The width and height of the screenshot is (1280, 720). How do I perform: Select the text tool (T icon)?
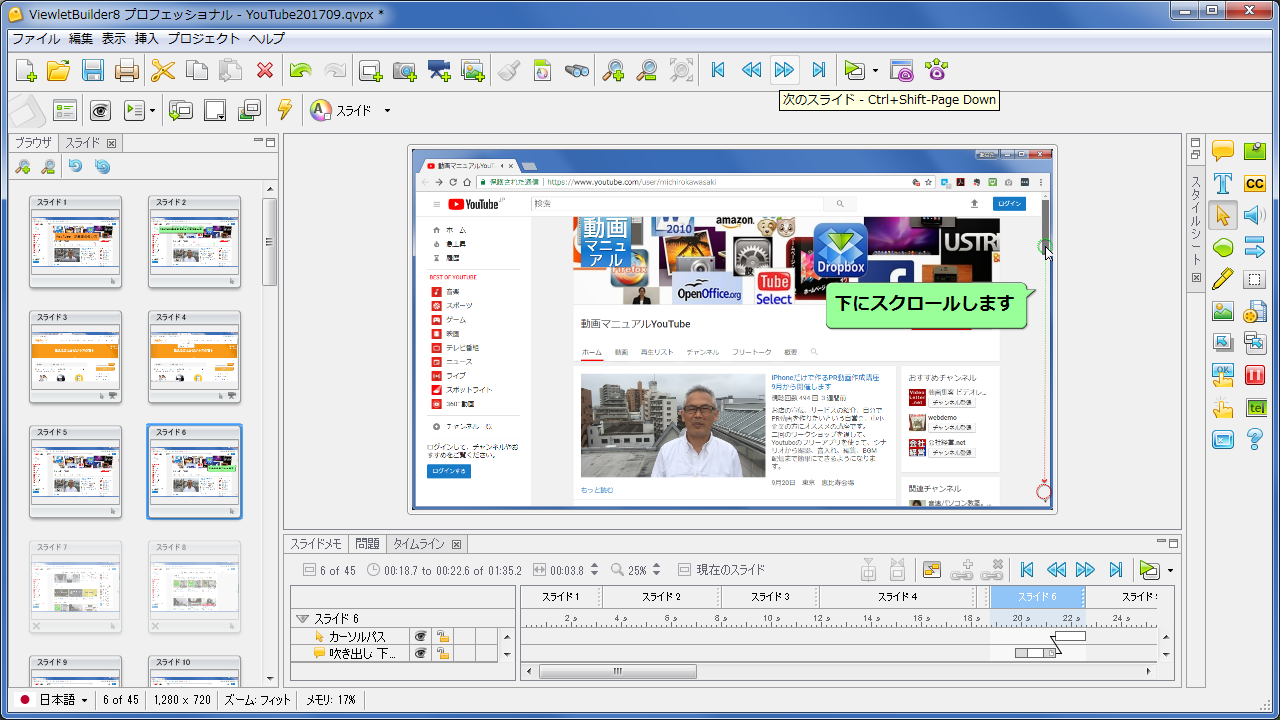1222,183
